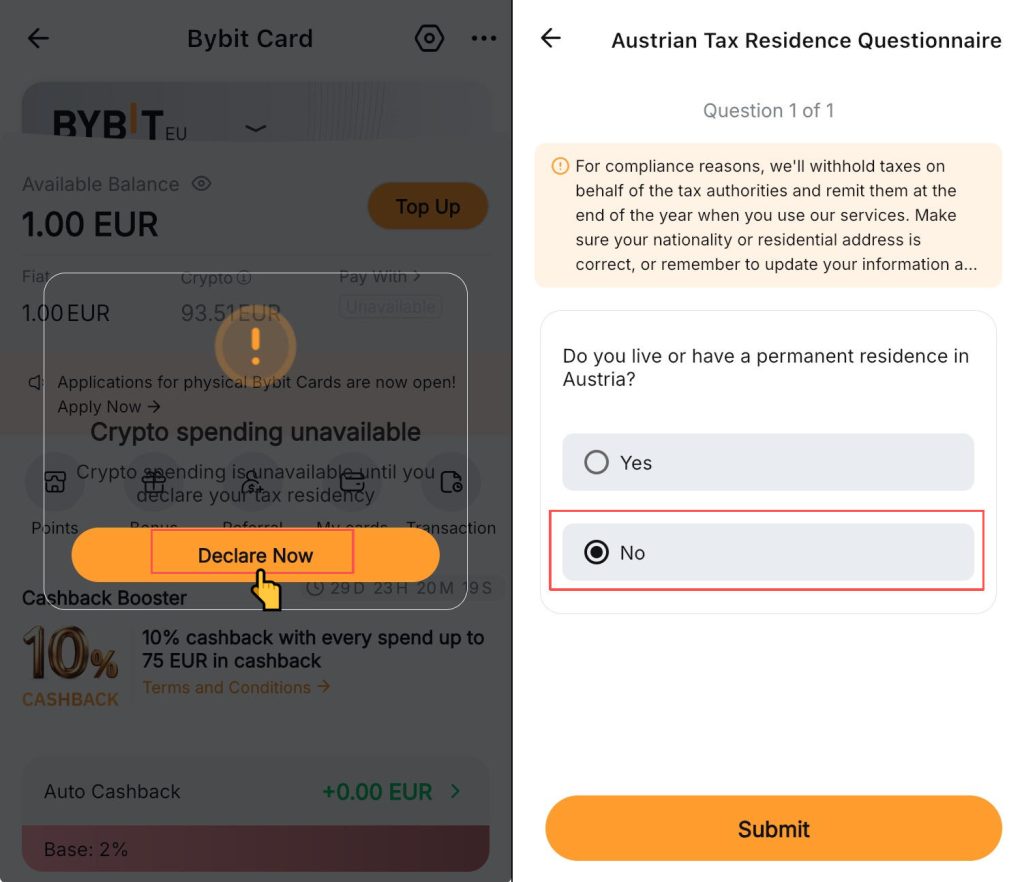The image size is (1024, 882).
Task: Open the Pay With selector
Action: click(x=380, y=276)
